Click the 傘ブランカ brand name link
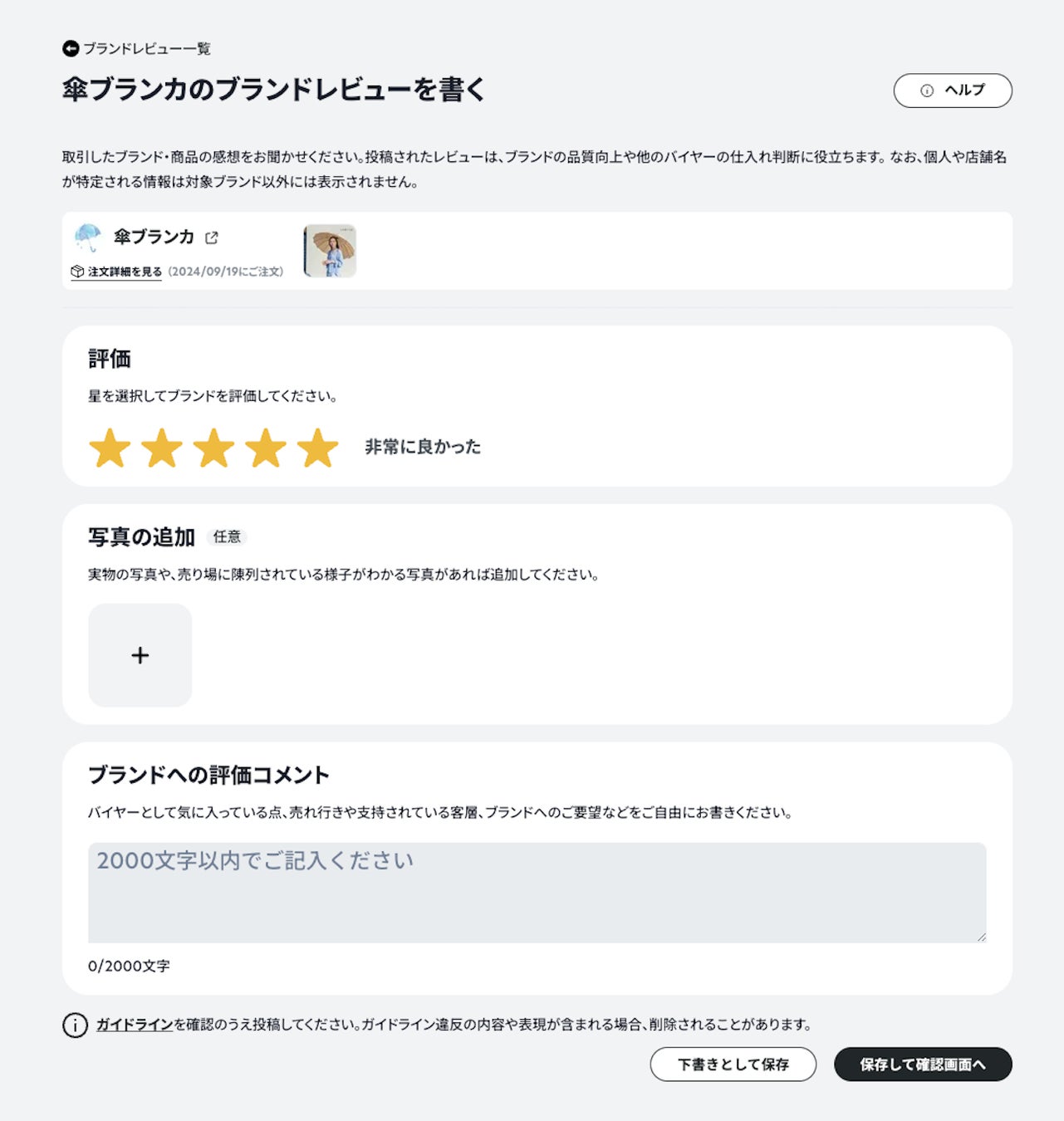This screenshot has height=1121, width=1064. point(154,237)
